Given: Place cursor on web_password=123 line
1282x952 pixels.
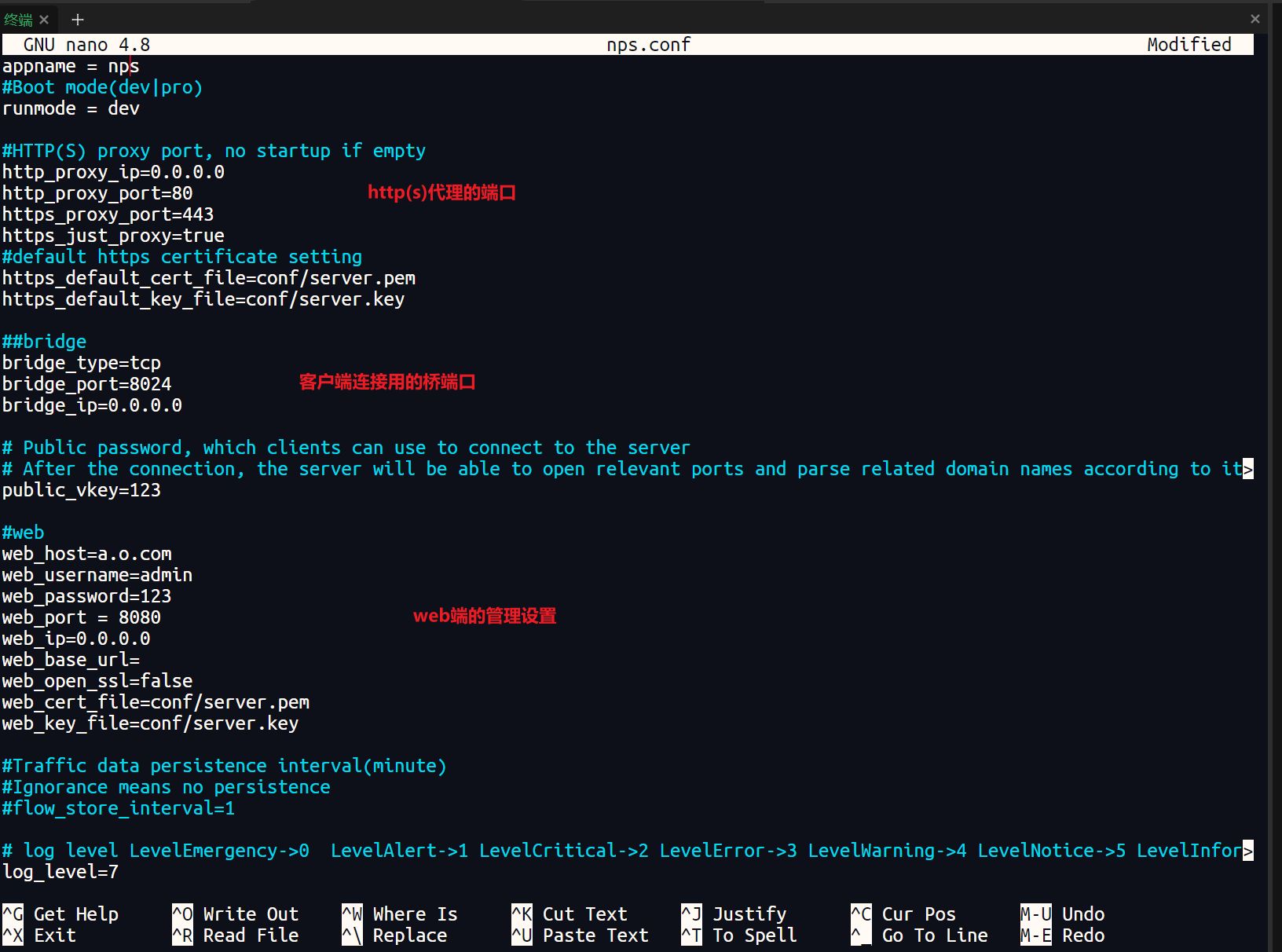Looking at the screenshot, I should [86, 596].
